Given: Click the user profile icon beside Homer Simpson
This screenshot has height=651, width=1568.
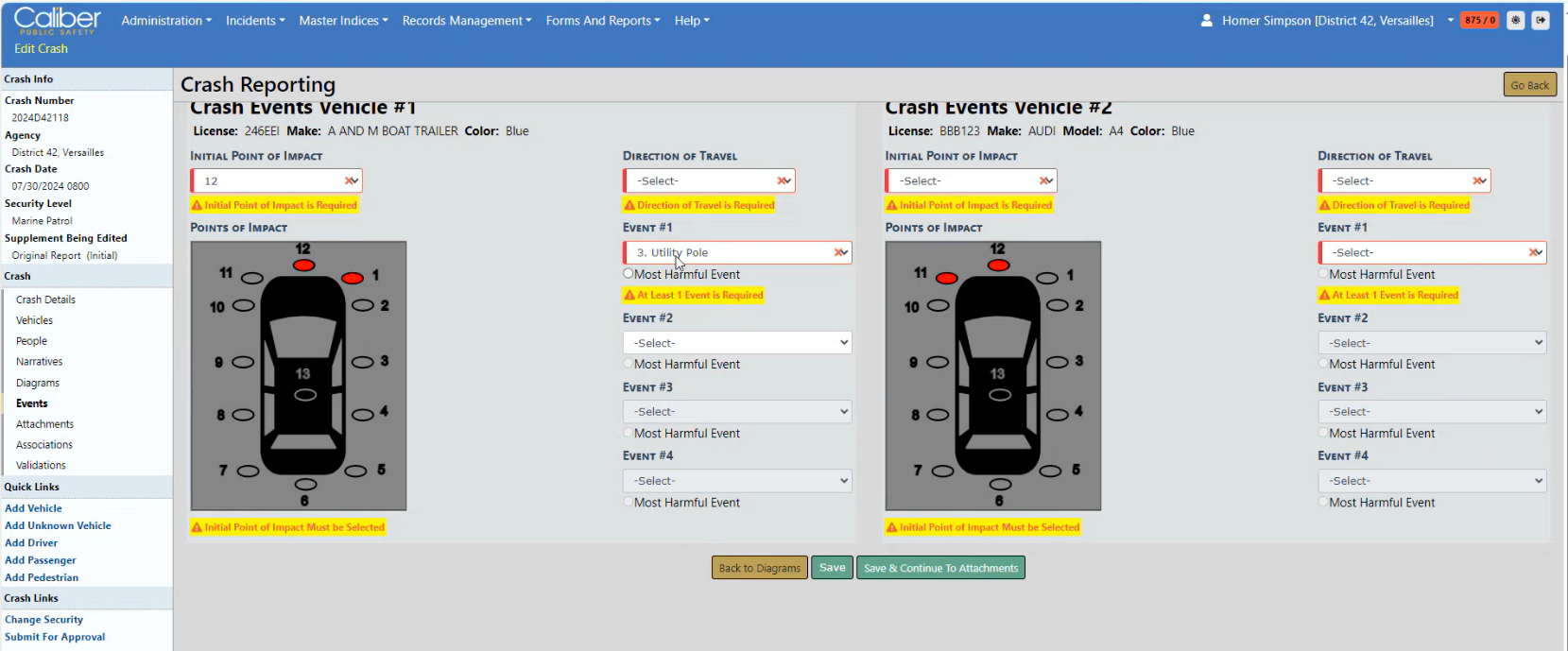Looking at the screenshot, I should 1206,21.
